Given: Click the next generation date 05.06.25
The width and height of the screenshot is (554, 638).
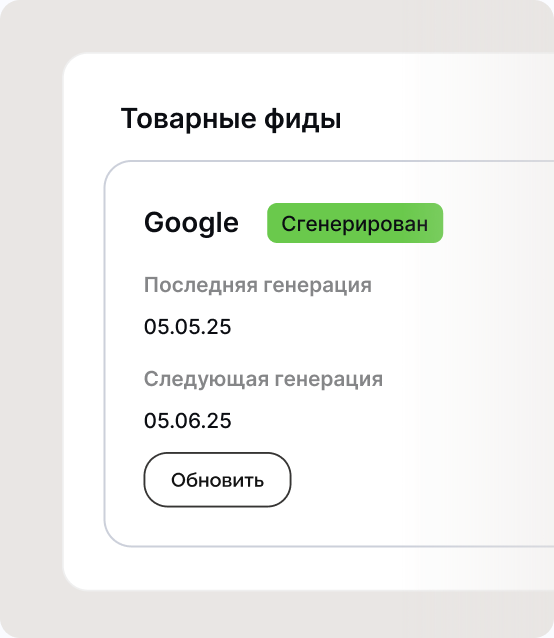Looking at the screenshot, I should (x=188, y=420).
